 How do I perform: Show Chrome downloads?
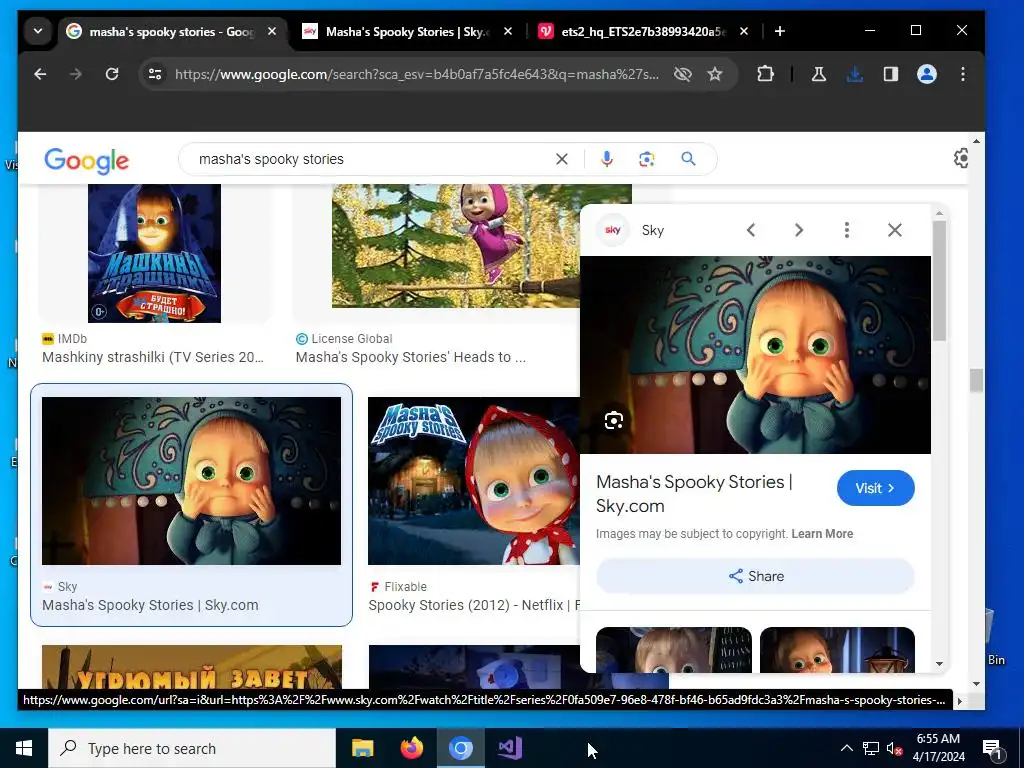tap(854, 74)
